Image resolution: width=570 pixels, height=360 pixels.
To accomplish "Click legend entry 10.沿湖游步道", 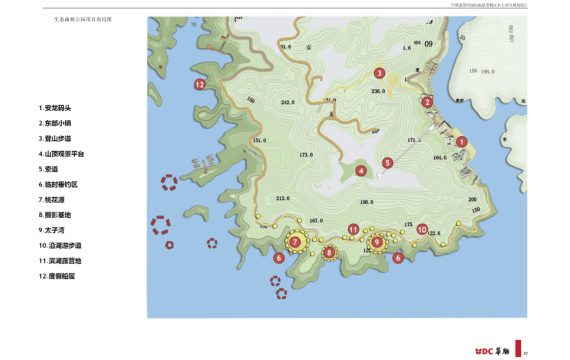I will coord(60,246).
